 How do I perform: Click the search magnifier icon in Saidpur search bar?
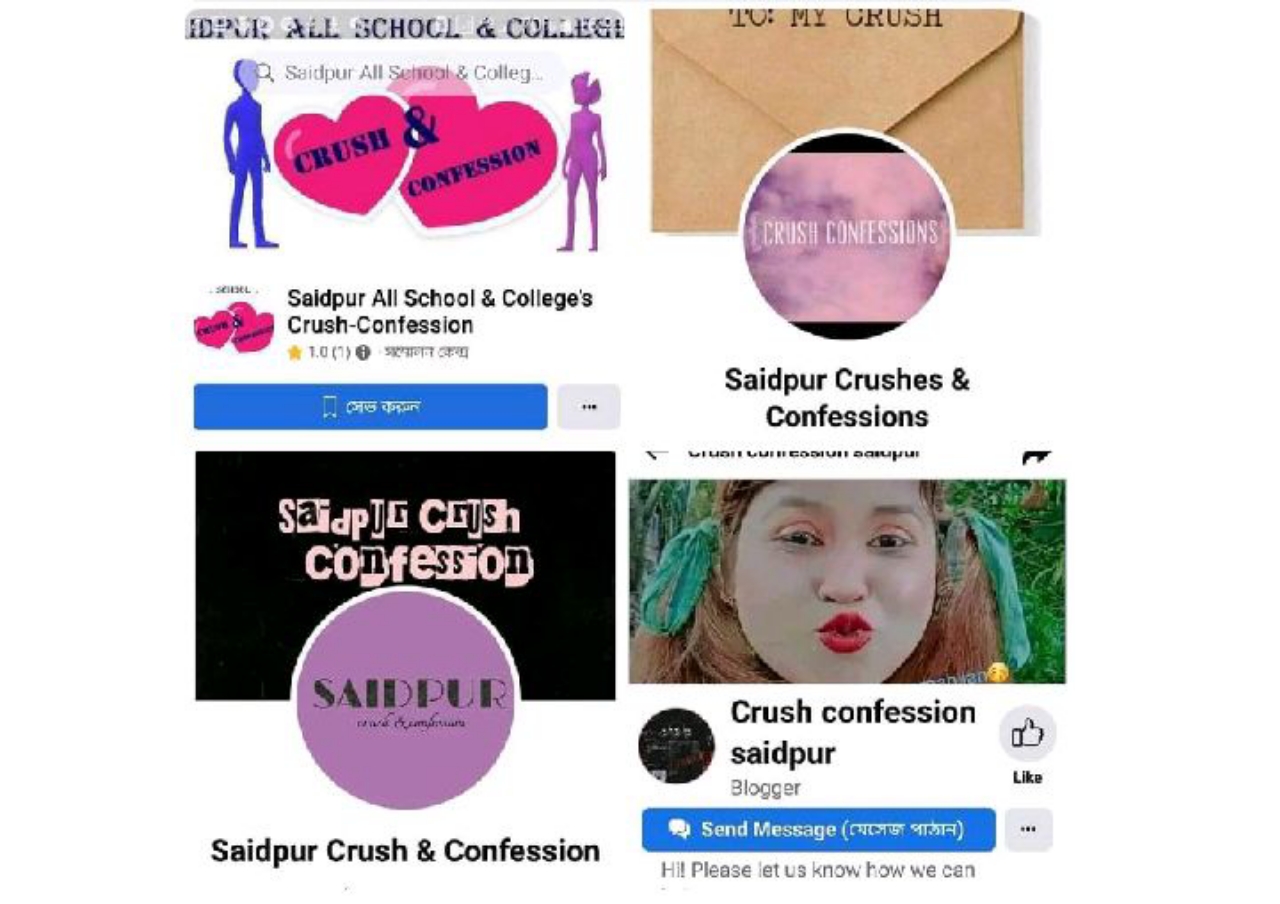(x=265, y=72)
